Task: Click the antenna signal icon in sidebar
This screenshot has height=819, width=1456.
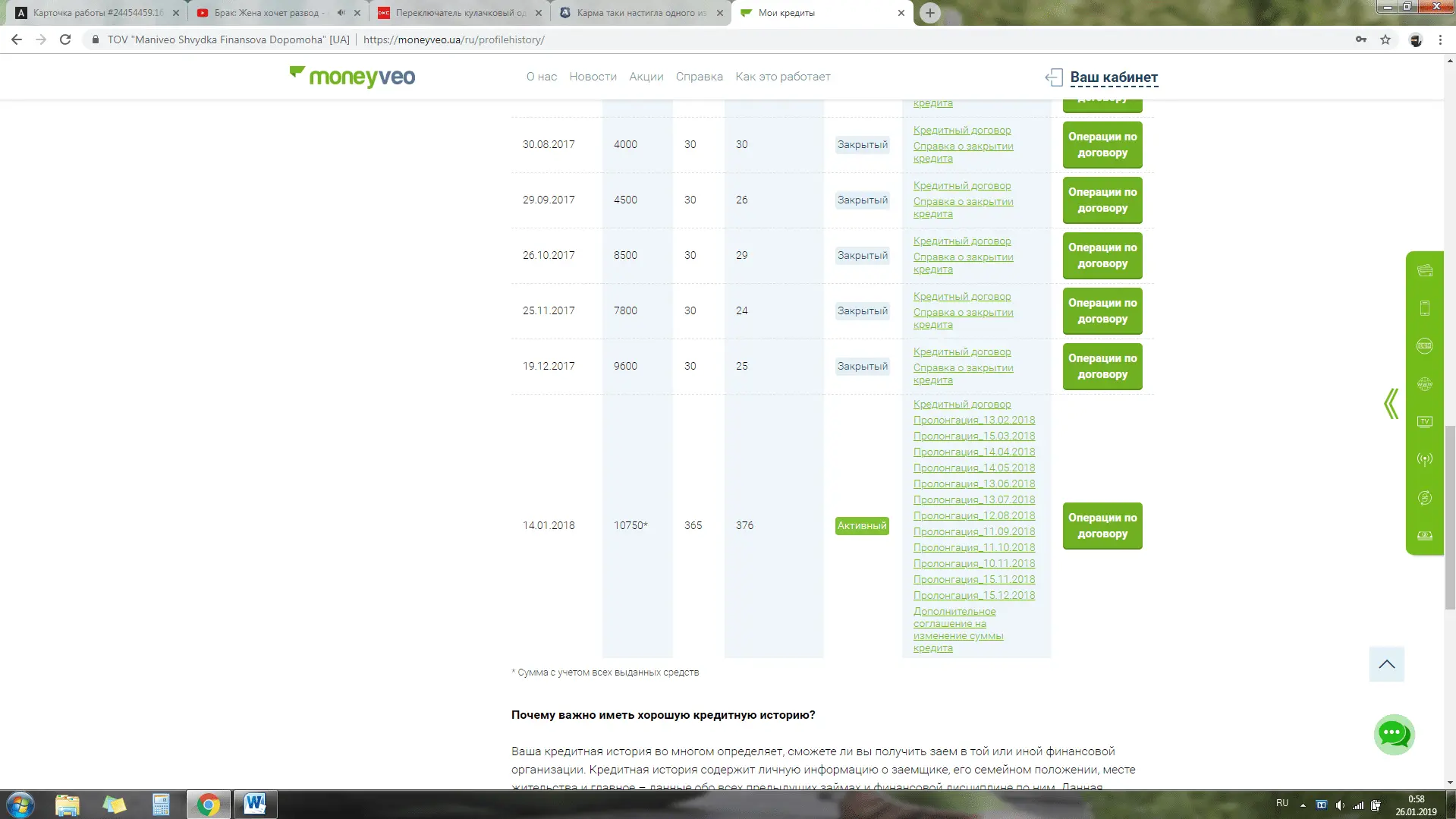Action: pyautogui.click(x=1424, y=460)
